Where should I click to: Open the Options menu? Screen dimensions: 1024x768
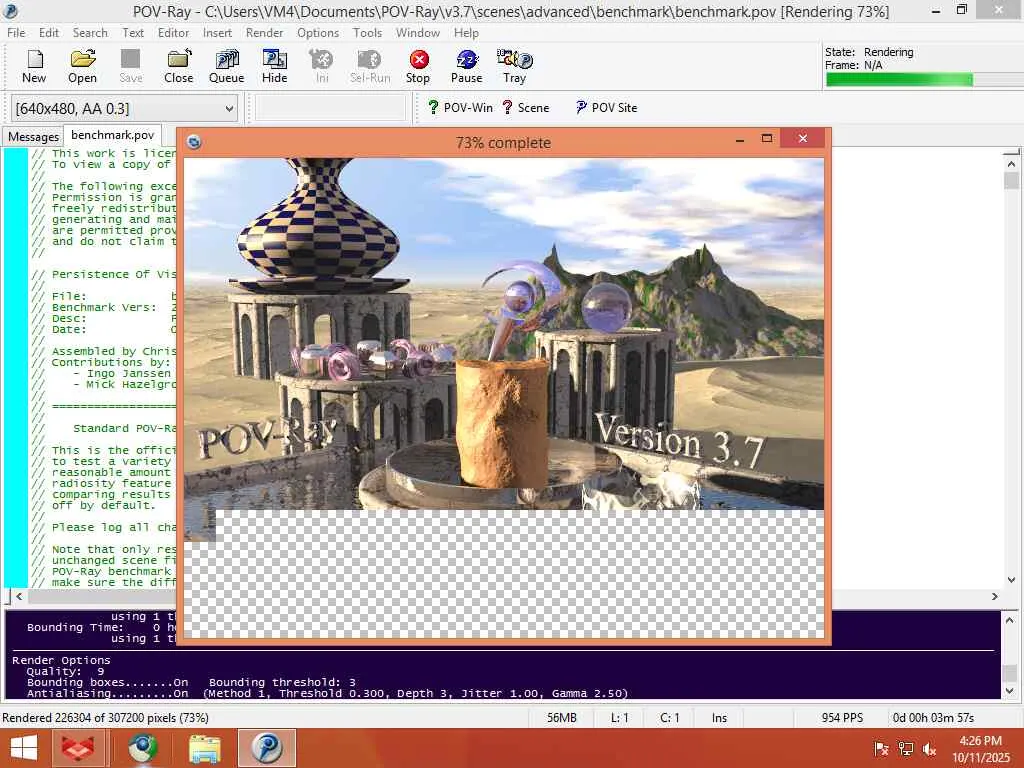(318, 33)
